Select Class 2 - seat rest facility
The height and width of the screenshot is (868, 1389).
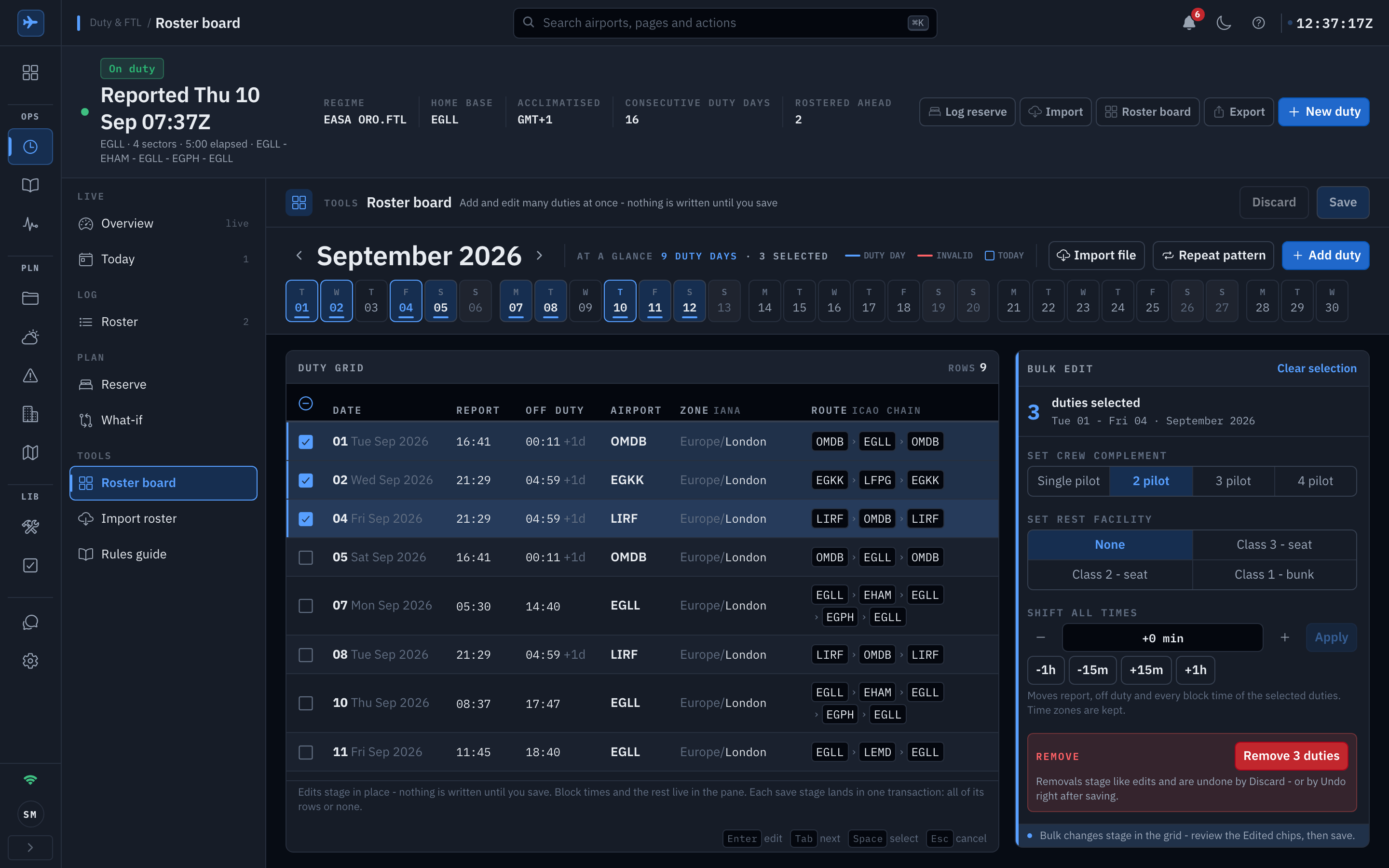point(1109,575)
